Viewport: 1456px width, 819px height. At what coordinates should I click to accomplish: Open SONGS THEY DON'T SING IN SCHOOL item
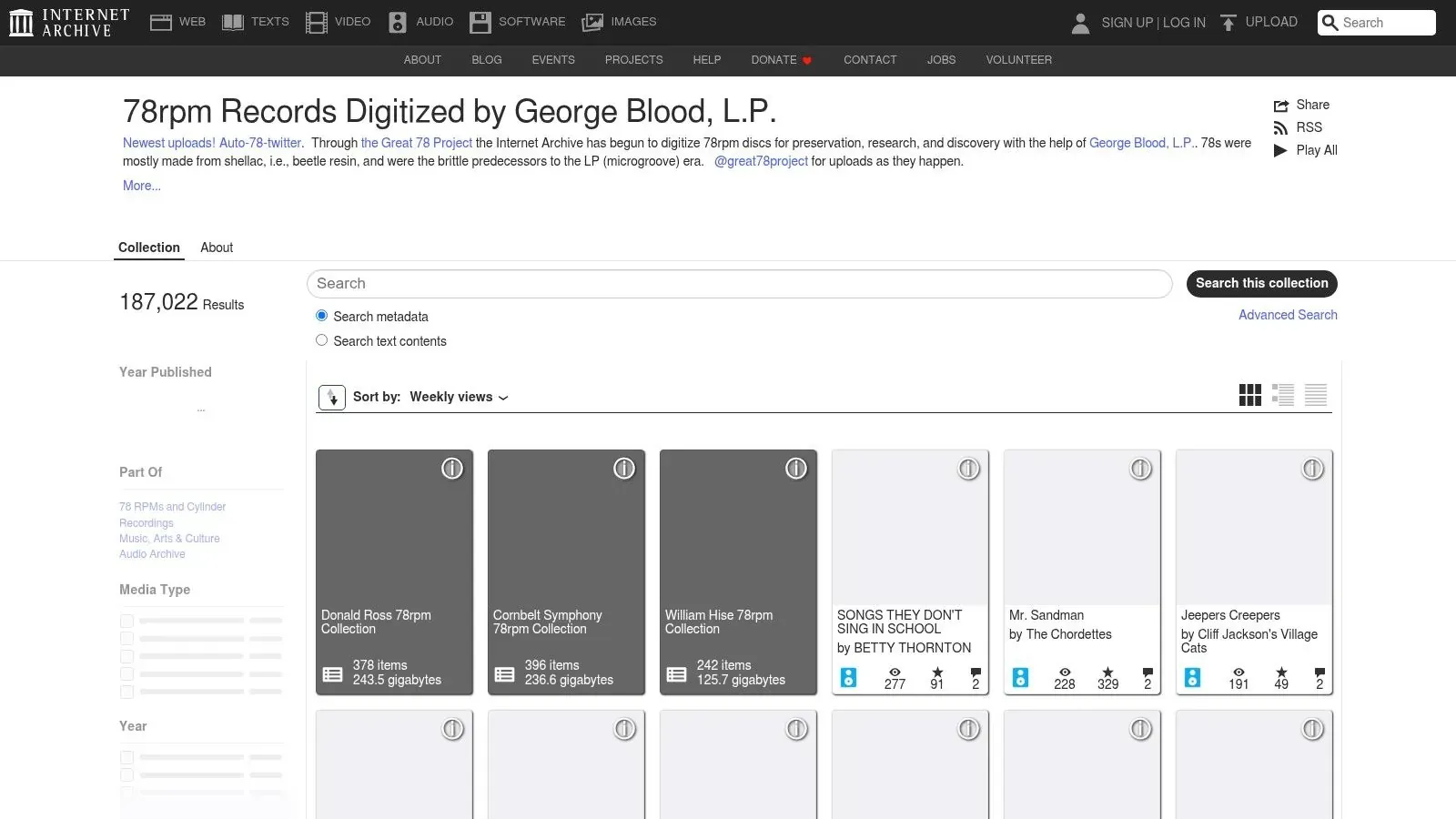point(910,572)
